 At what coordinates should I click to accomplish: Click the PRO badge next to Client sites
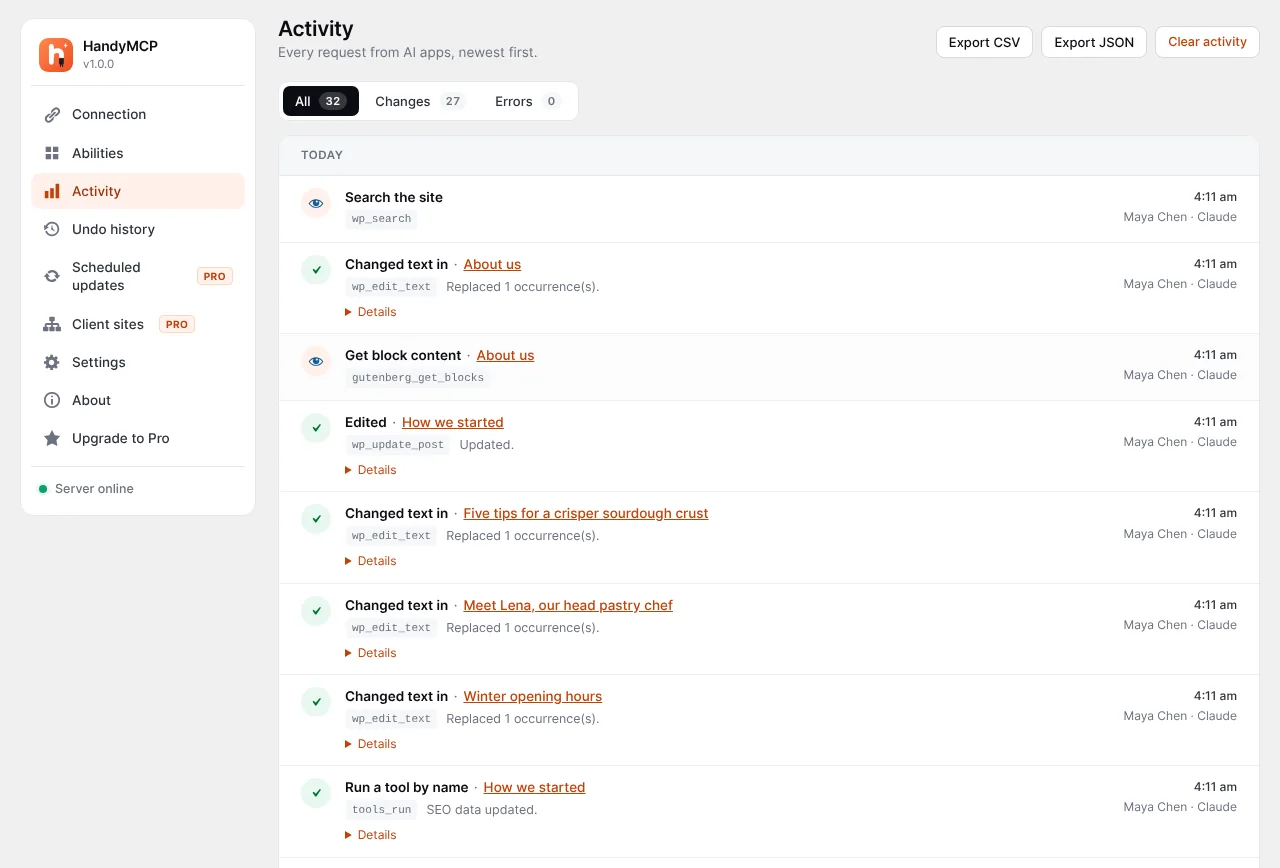tap(177, 324)
